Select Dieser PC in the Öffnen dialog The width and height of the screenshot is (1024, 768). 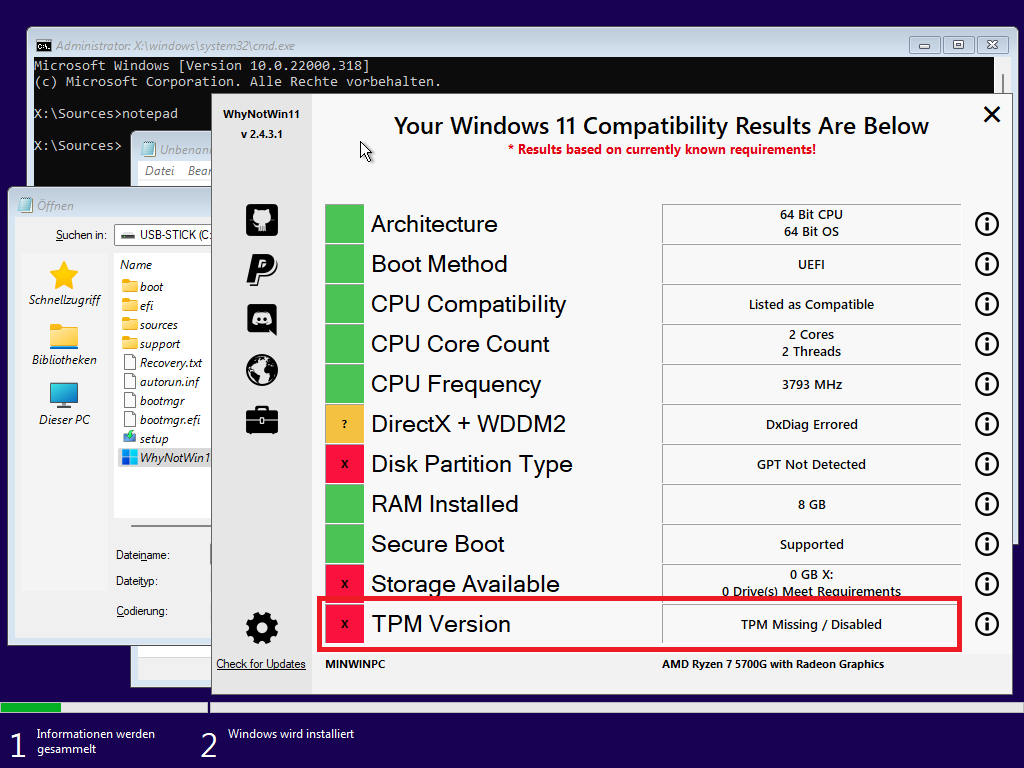pyautogui.click(x=64, y=404)
